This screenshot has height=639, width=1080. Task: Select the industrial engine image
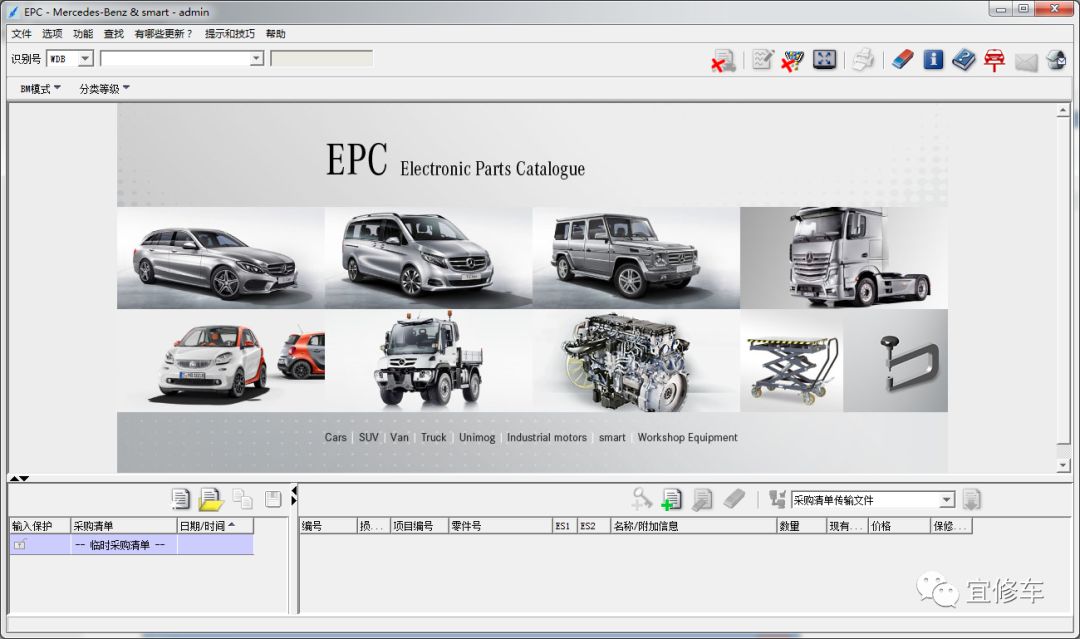click(636, 361)
